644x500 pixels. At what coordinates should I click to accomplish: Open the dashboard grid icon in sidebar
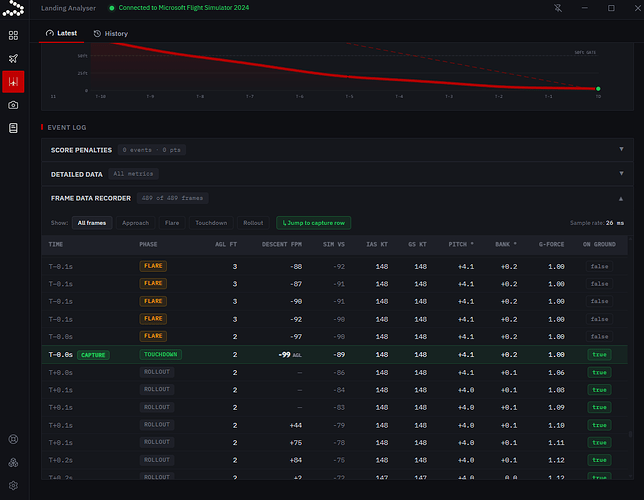click(x=13, y=35)
